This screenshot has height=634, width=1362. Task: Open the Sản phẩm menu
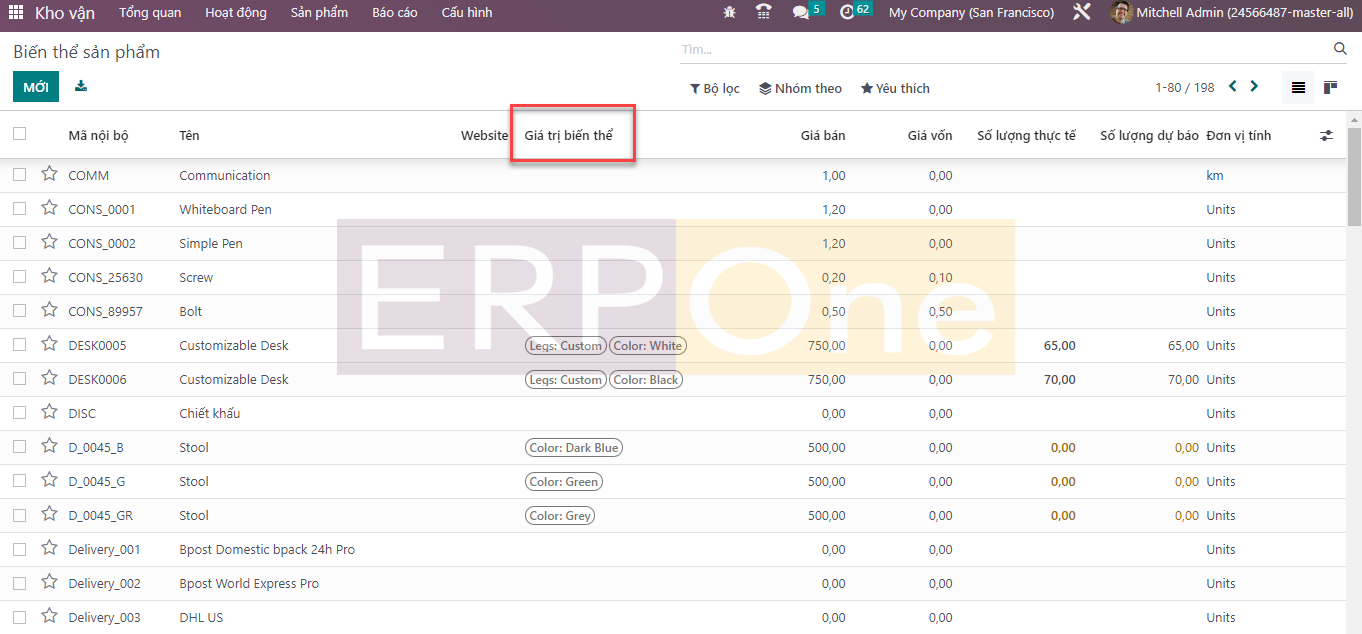[319, 13]
